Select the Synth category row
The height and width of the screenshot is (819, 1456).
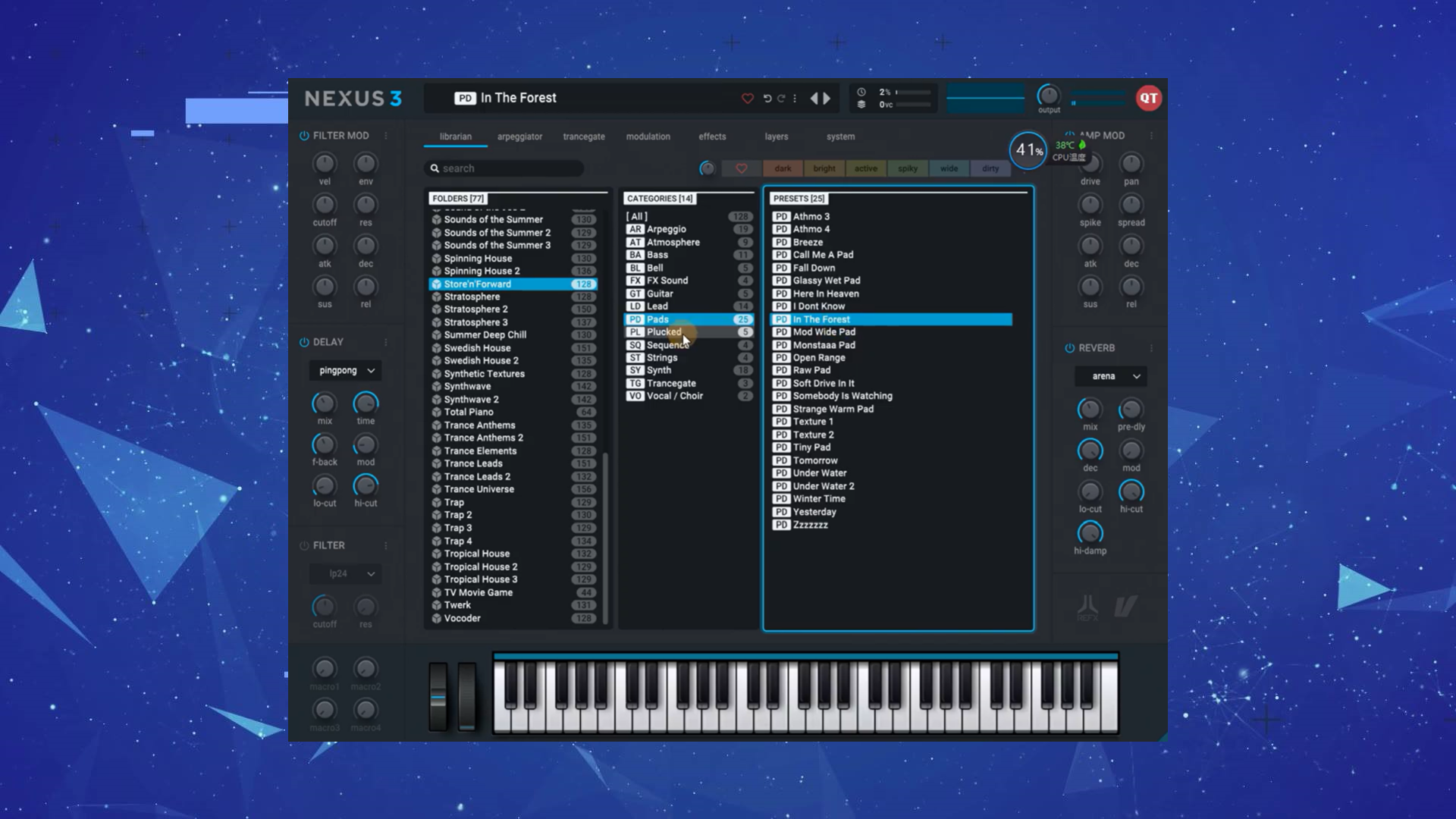tap(689, 370)
